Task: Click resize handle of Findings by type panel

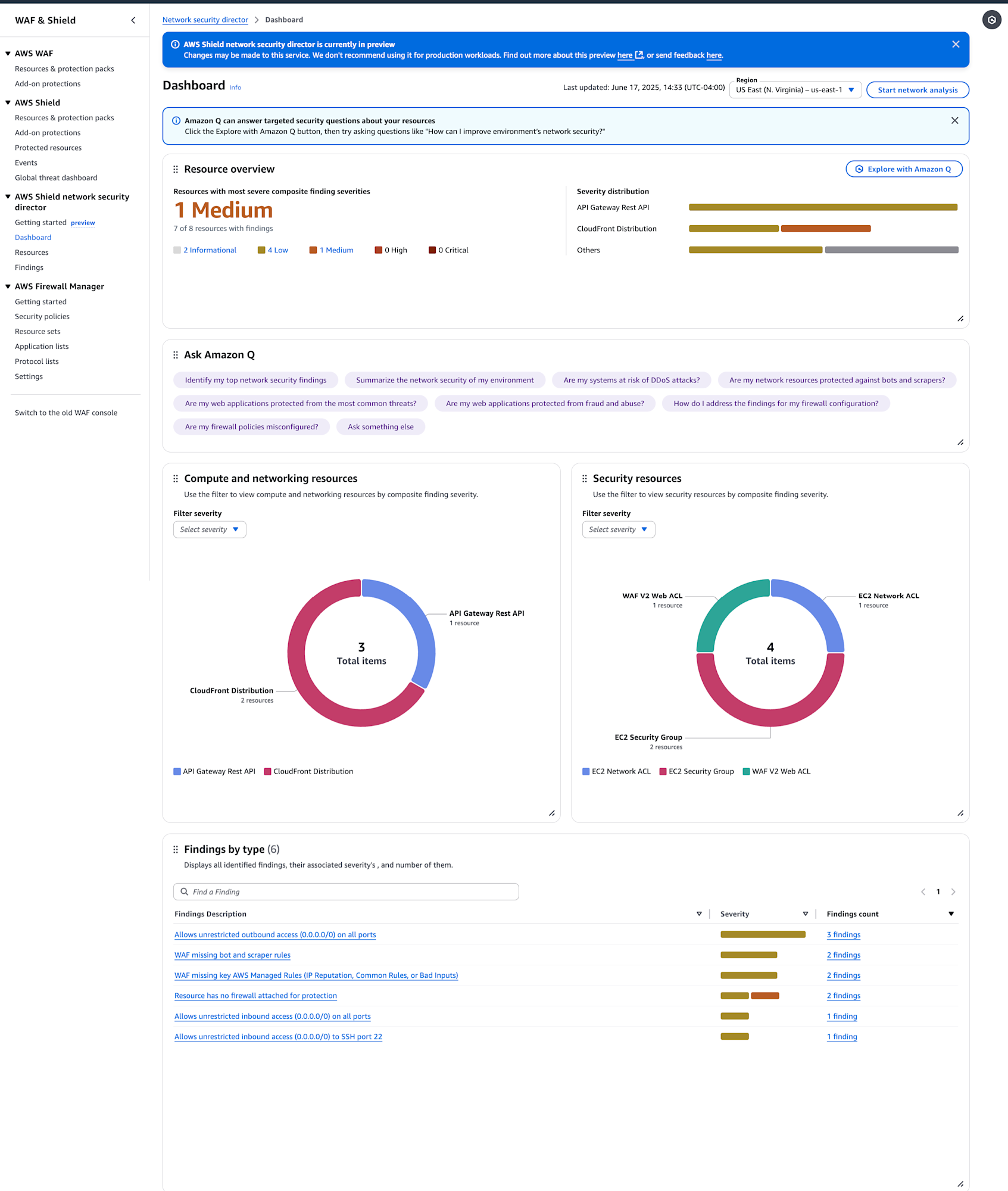Action: pos(960,1184)
